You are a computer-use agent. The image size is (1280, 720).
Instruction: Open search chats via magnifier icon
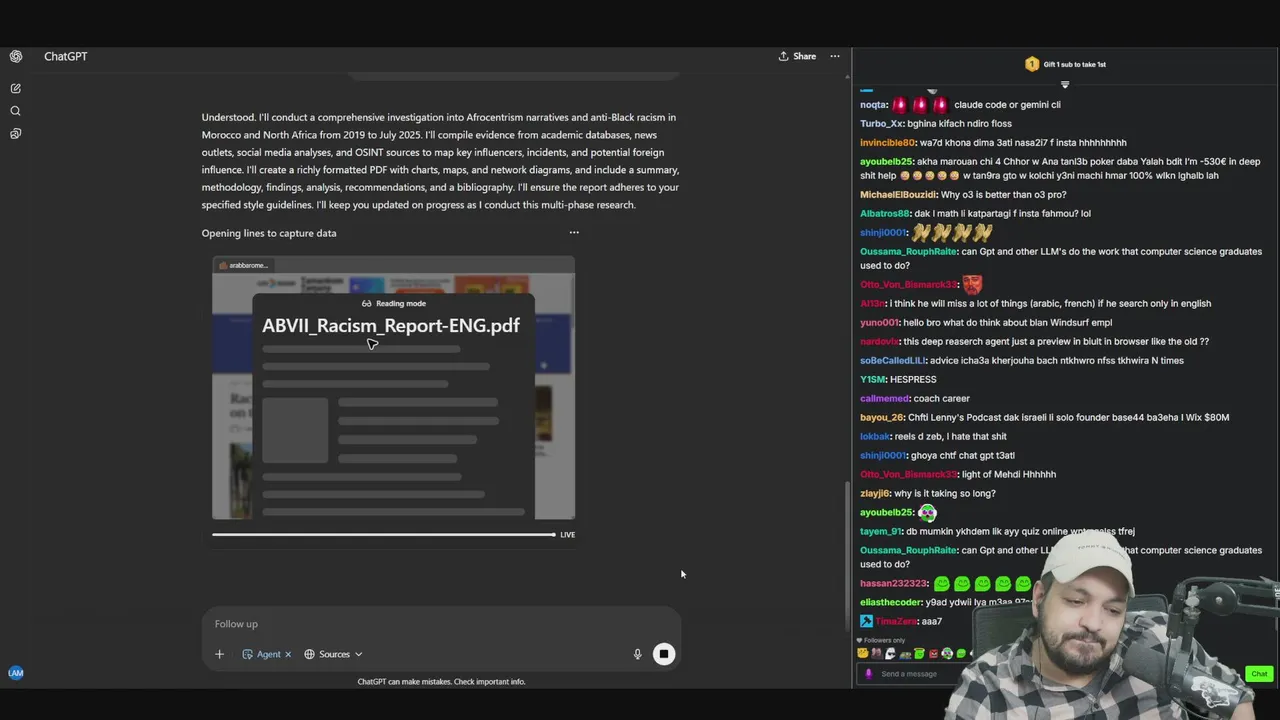(x=15, y=111)
